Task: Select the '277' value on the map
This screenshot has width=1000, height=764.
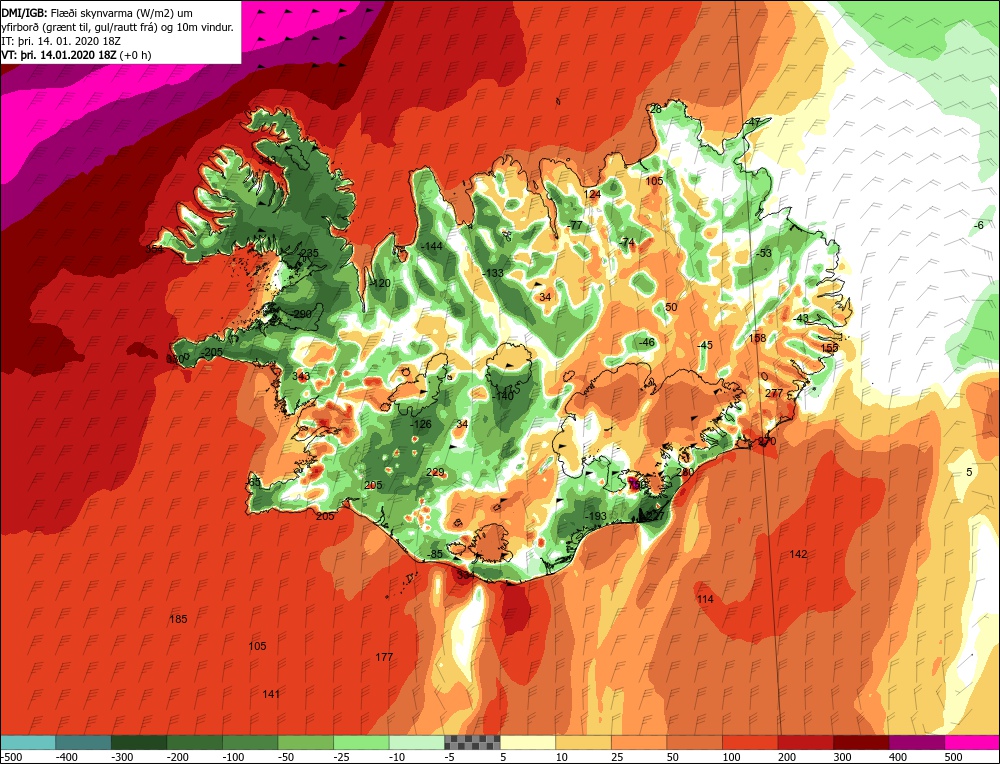Action: [774, 393]
